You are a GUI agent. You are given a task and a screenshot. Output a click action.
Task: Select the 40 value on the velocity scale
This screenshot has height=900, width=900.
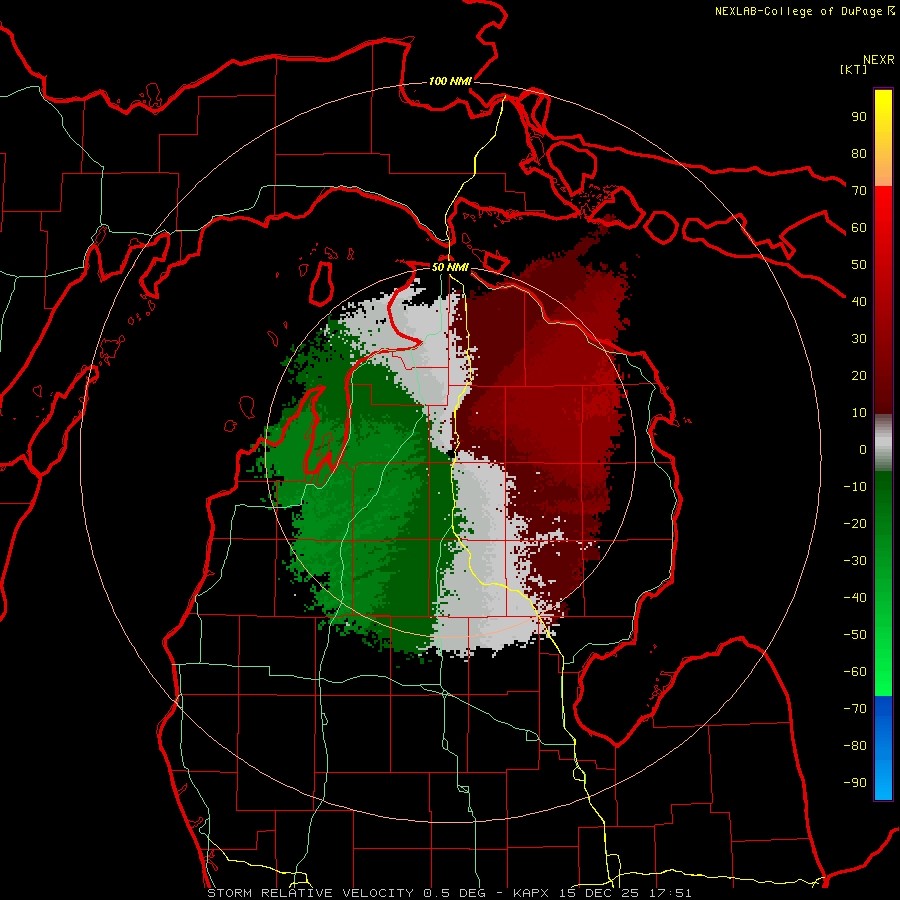click(859, 302)
